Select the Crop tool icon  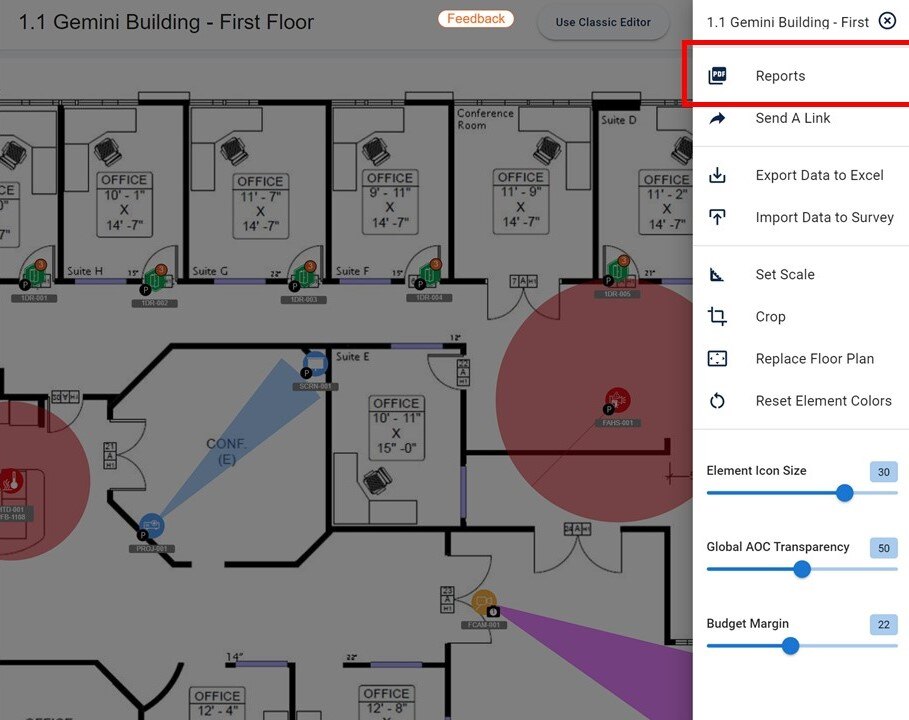point(717,316)
